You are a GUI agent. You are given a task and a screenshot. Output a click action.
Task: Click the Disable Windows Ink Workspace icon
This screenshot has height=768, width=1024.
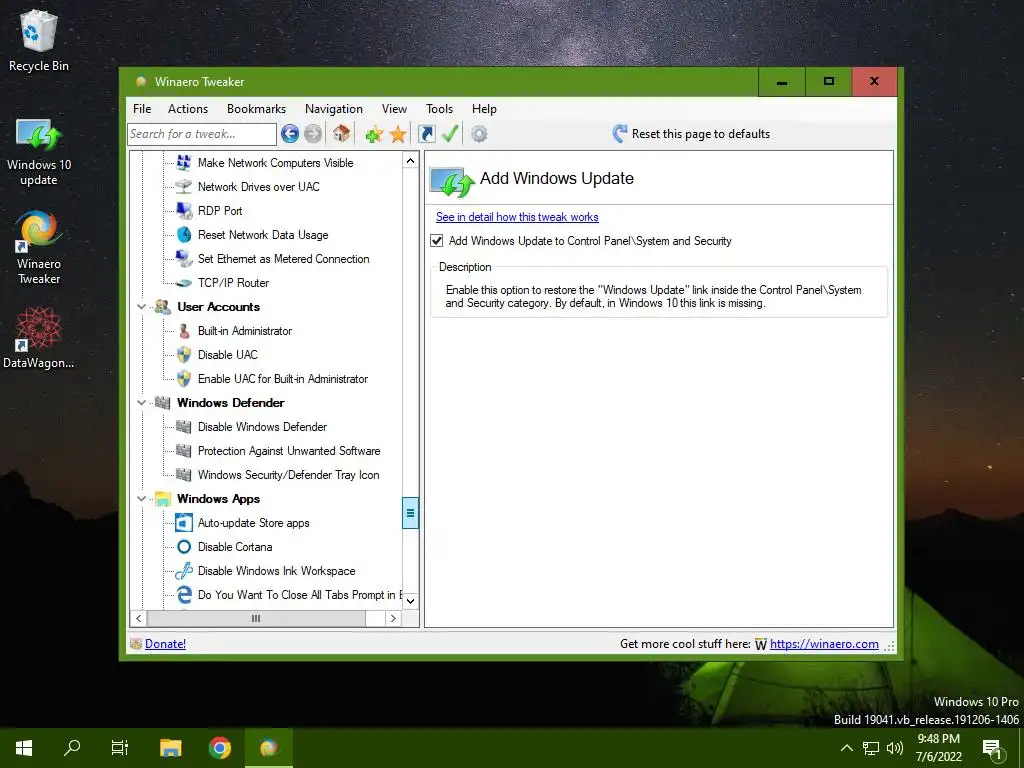pos(184,571)
